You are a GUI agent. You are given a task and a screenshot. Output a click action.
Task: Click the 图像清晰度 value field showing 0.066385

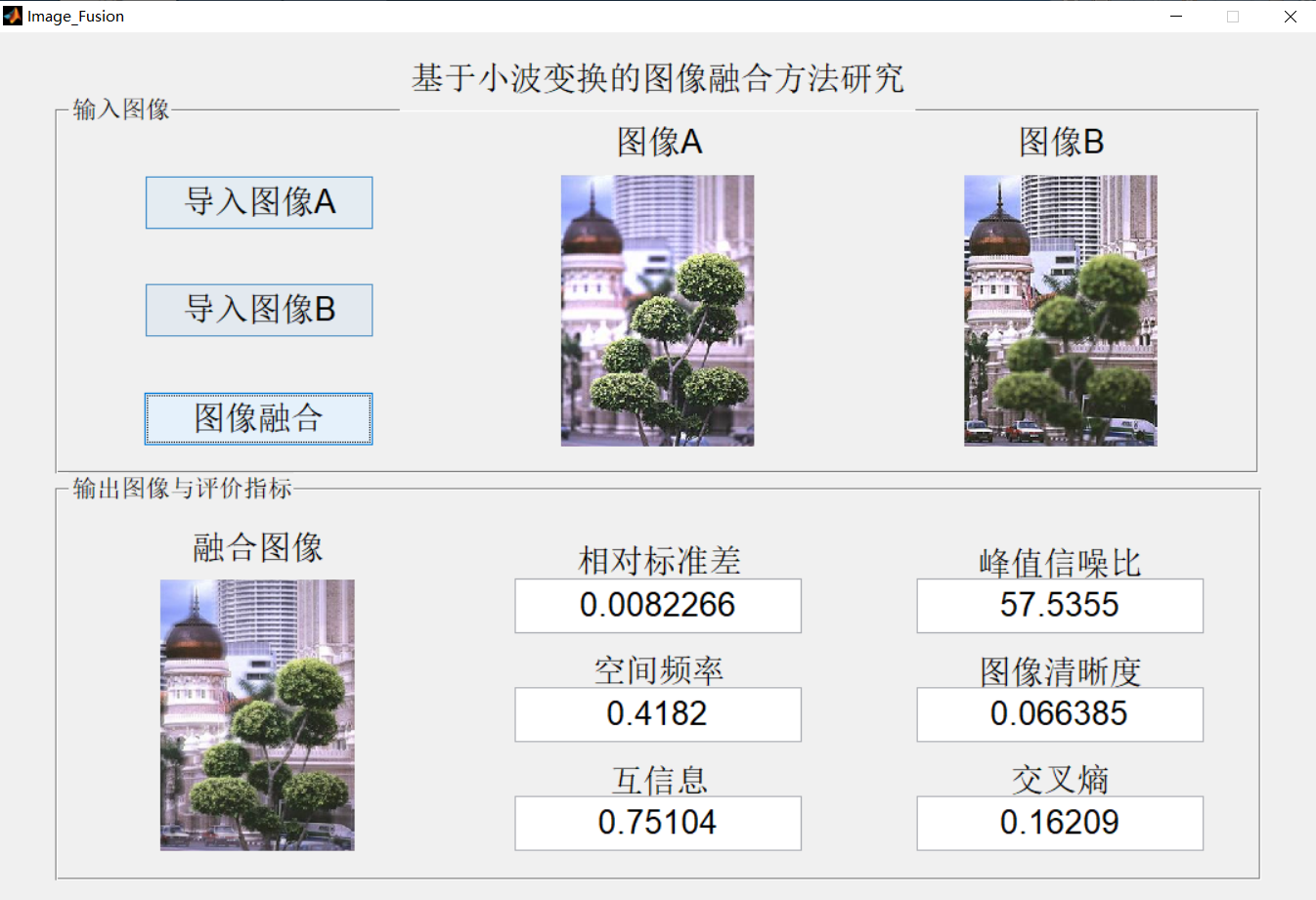pyautogui.click(x=1059, y=714)
